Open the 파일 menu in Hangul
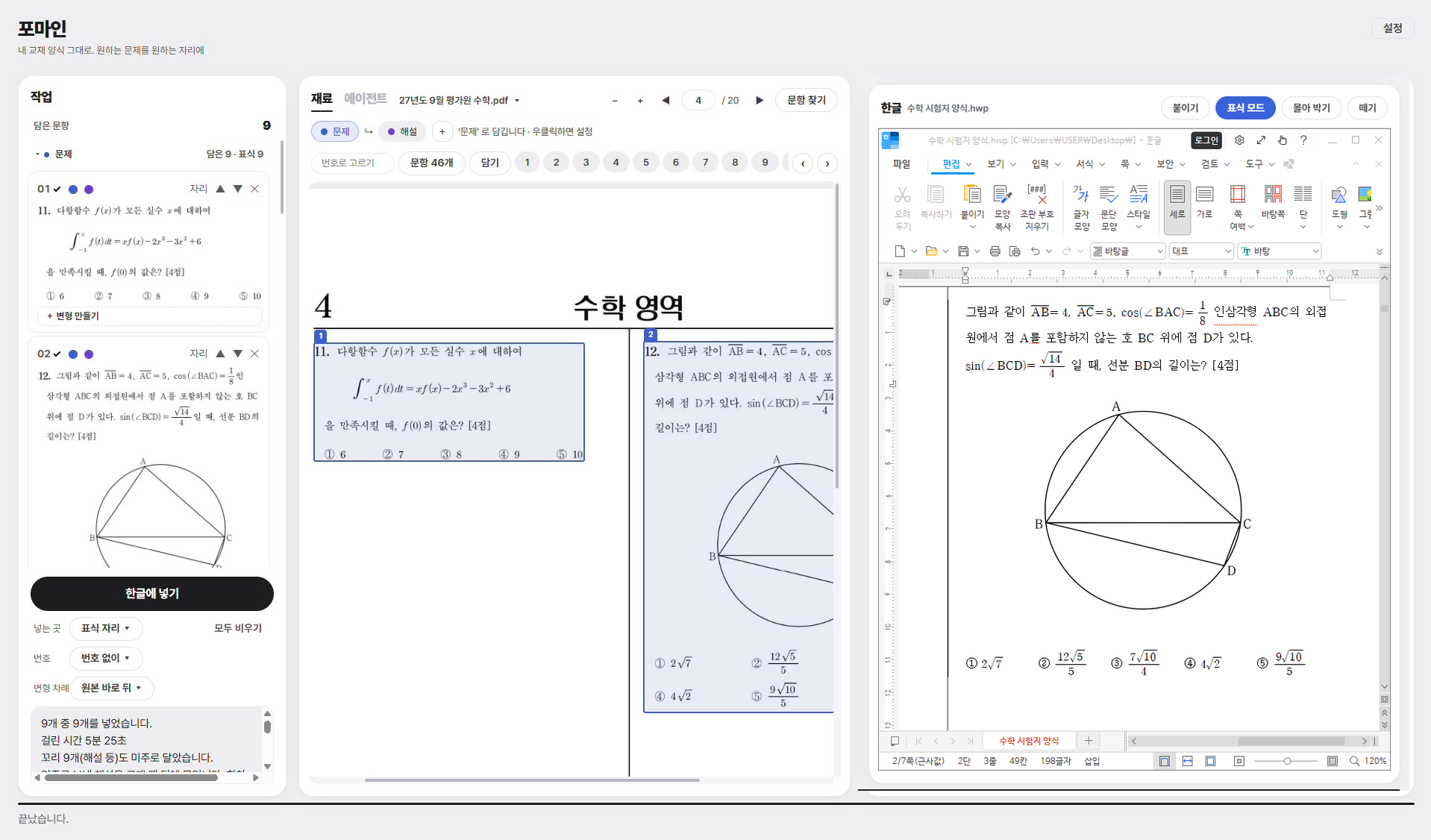The height and width of the screenshot is (840, 1431). [x=901, y=164]
